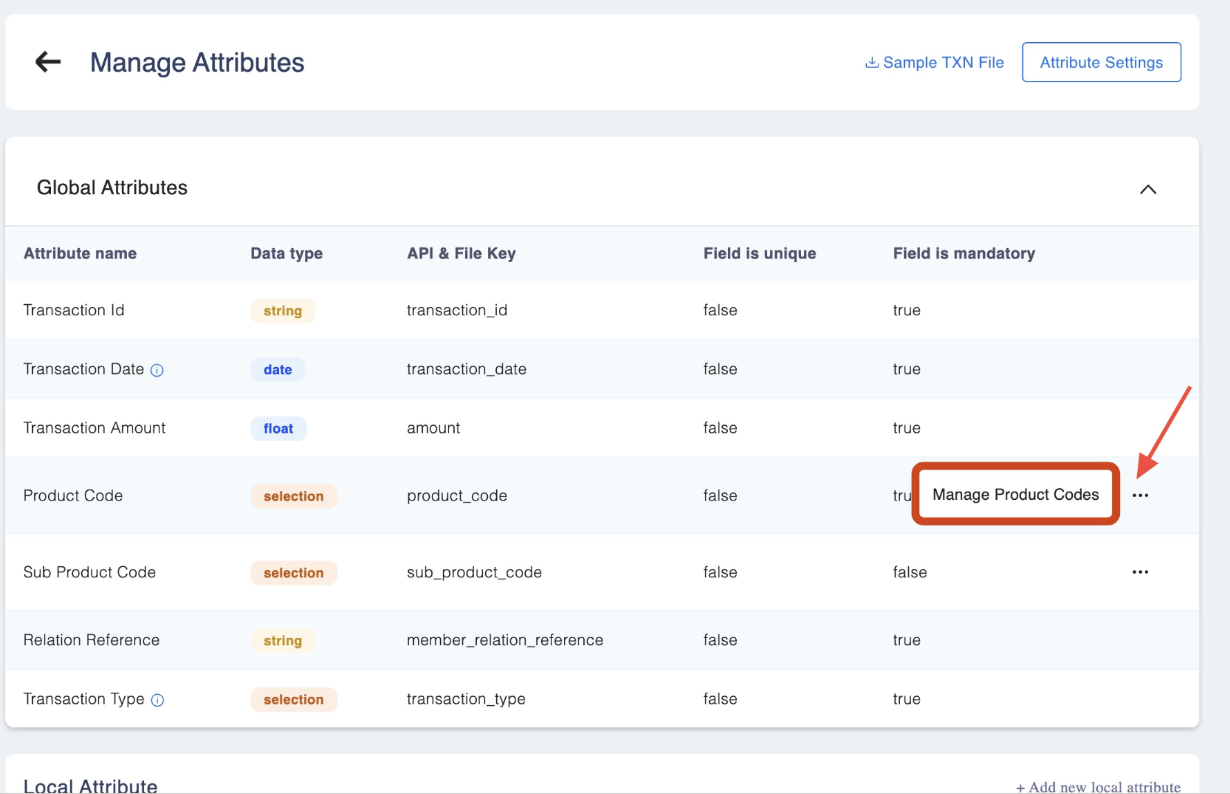
Task: Click the sub_product_code key
Action: tap(474, 573)
